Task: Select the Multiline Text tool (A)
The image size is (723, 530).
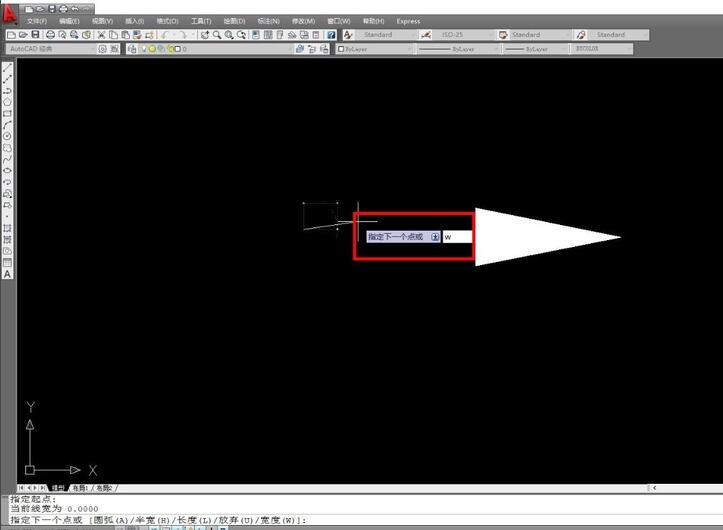Action: (8, 273)
